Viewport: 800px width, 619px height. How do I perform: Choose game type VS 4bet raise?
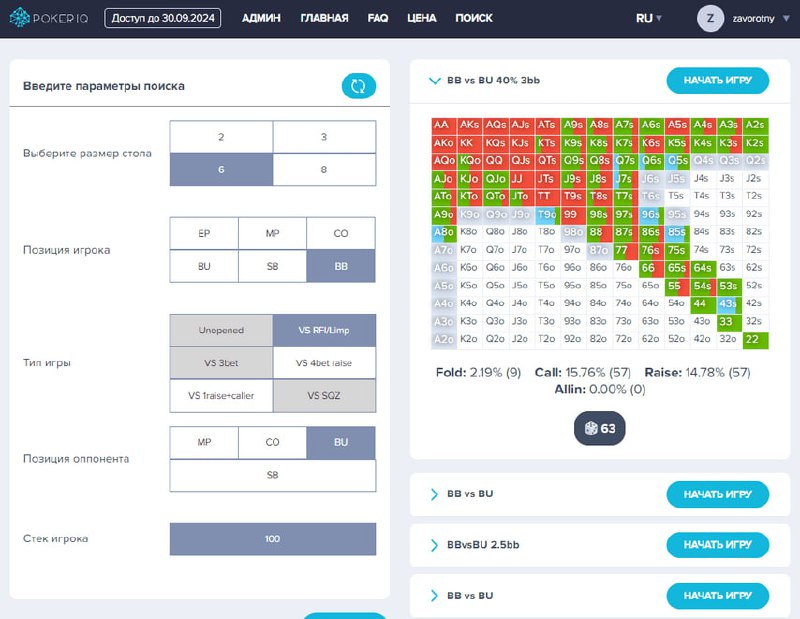324,363
